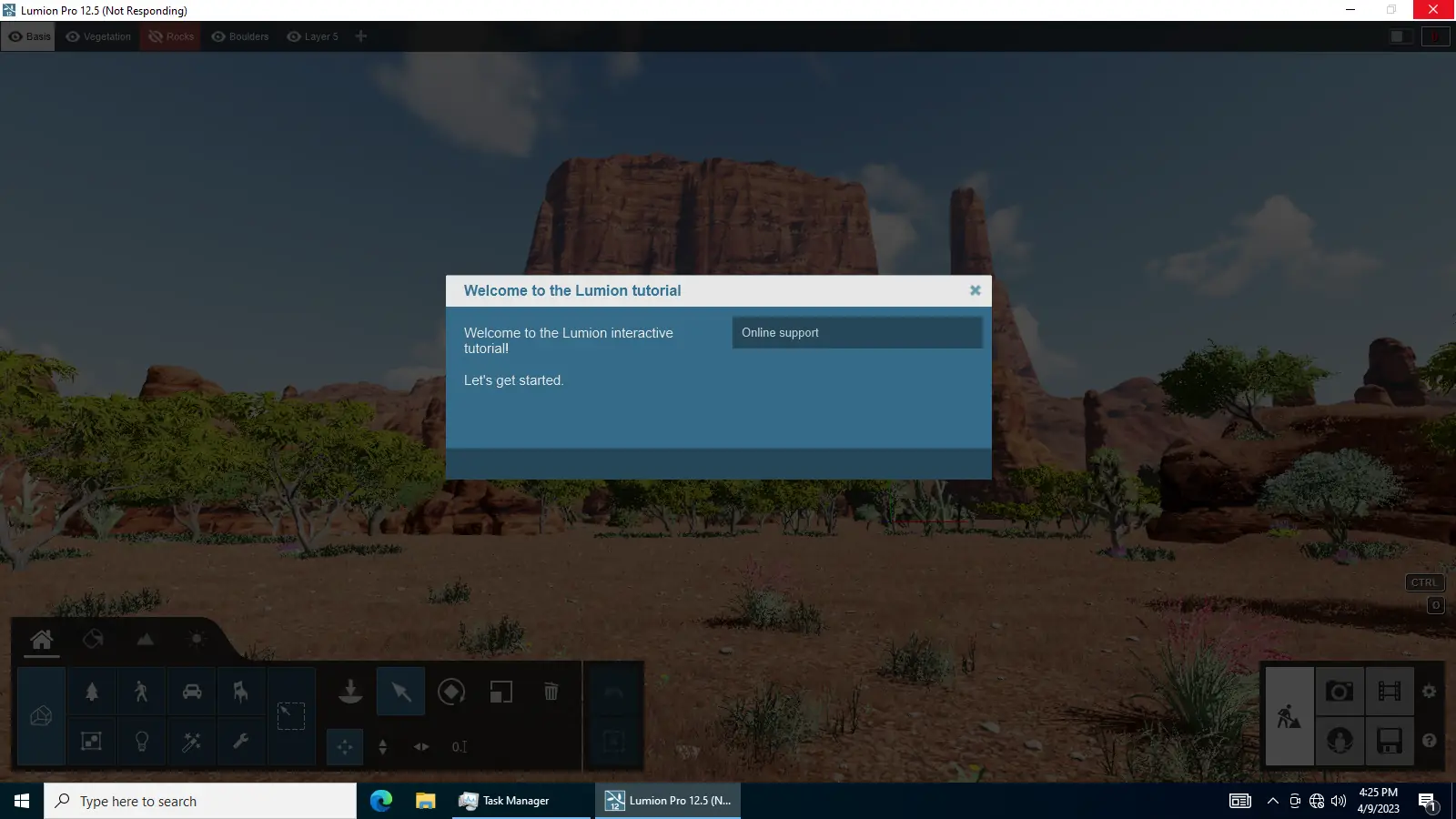This screenshot has width=1456, height=819.
Task: Open the Save/Files floppy disk
Action: point(1390,741)
